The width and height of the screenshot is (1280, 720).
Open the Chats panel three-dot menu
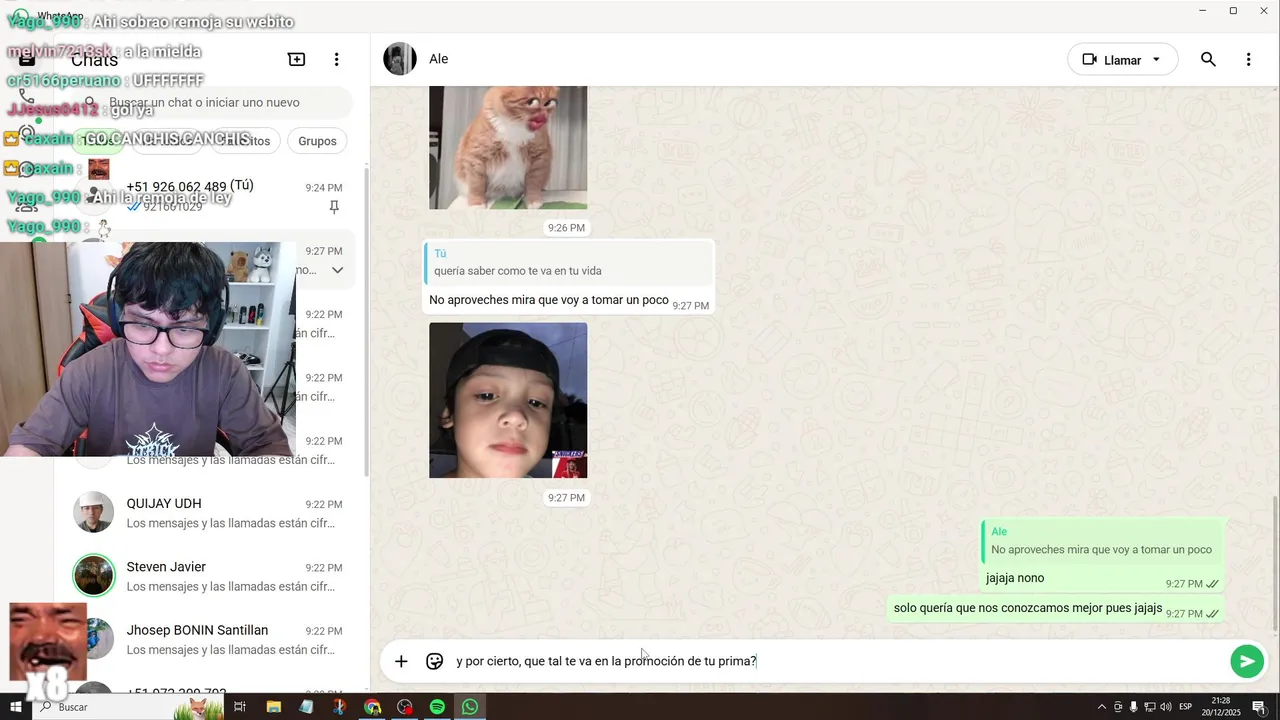337,59
